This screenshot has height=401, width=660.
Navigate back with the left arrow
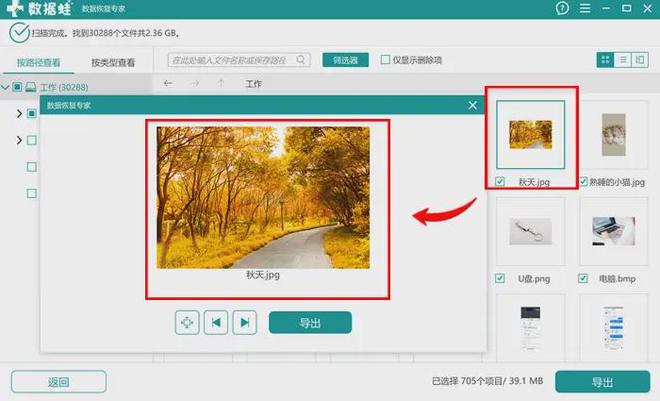pos(168,83)
